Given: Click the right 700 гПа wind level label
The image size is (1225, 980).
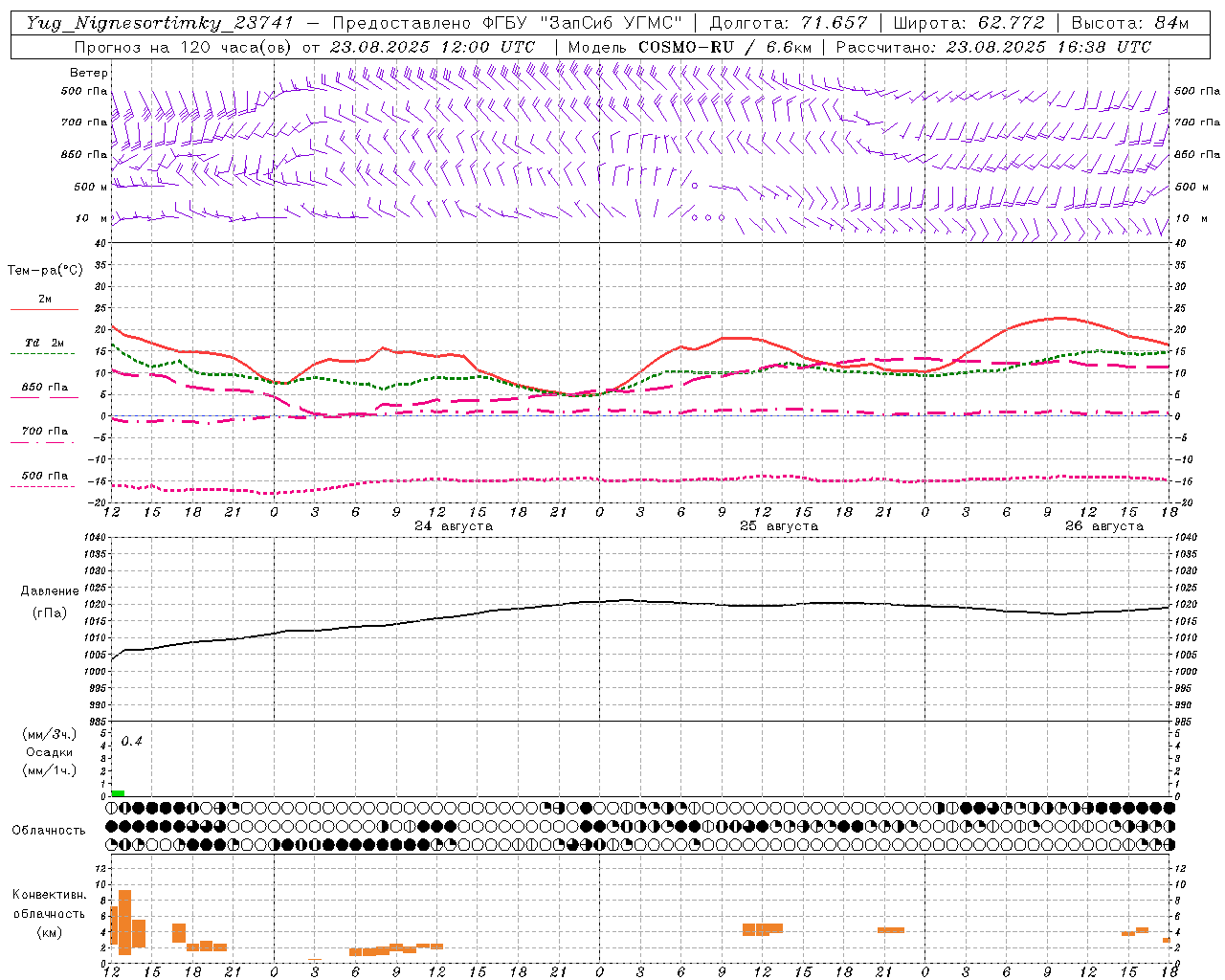Looking at the screenshot, I should [x=1197, y=122].
